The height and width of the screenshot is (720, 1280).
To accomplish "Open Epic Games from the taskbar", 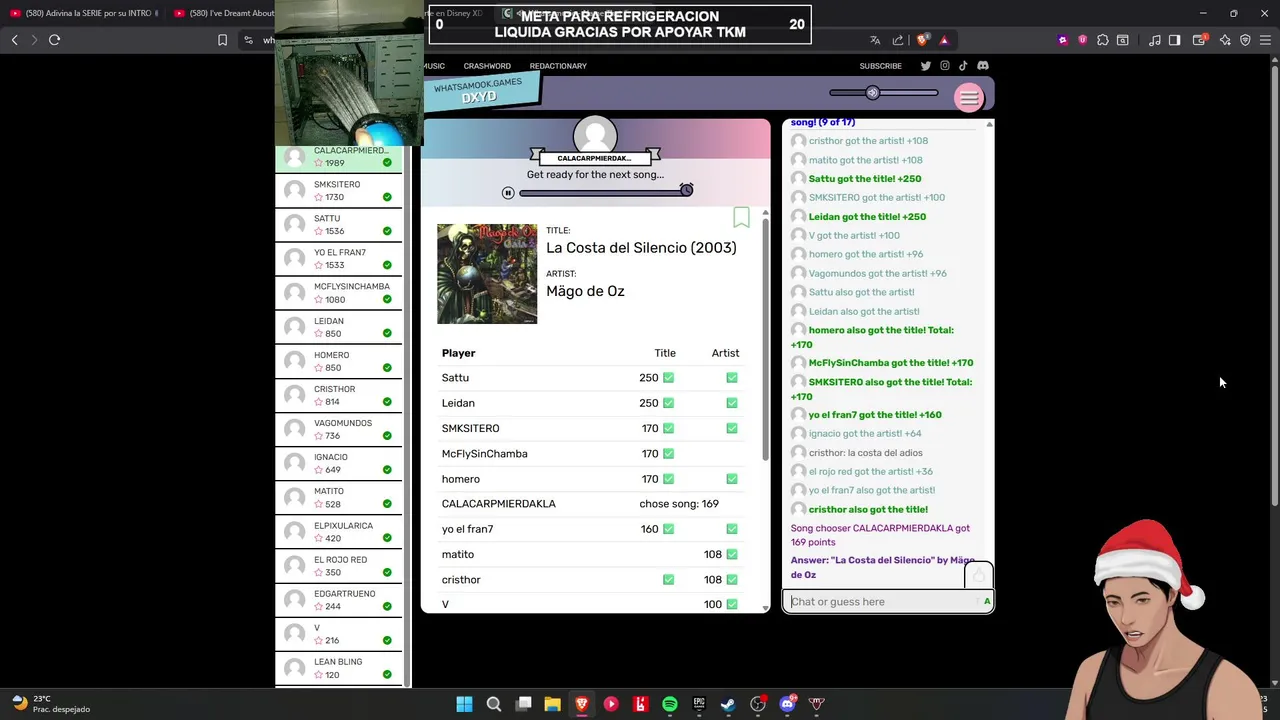I will click(699, 704).
